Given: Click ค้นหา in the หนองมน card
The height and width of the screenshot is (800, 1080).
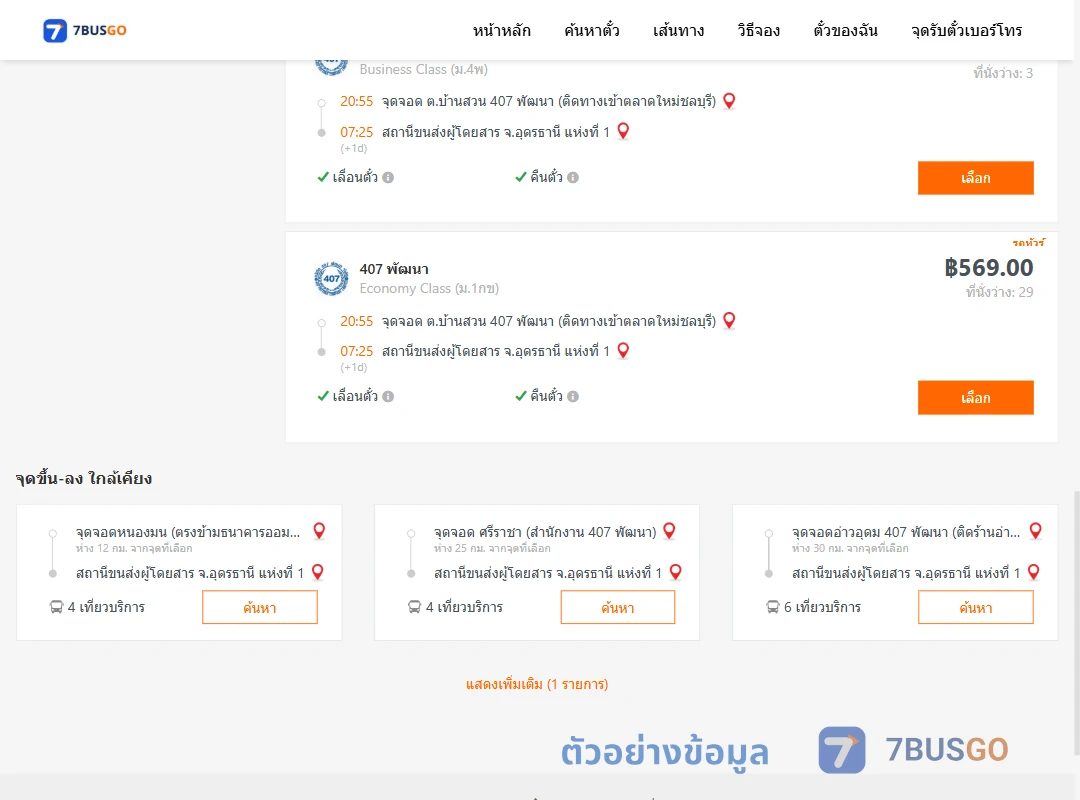Looking at the screenshot, I should [x=260, y=608].
